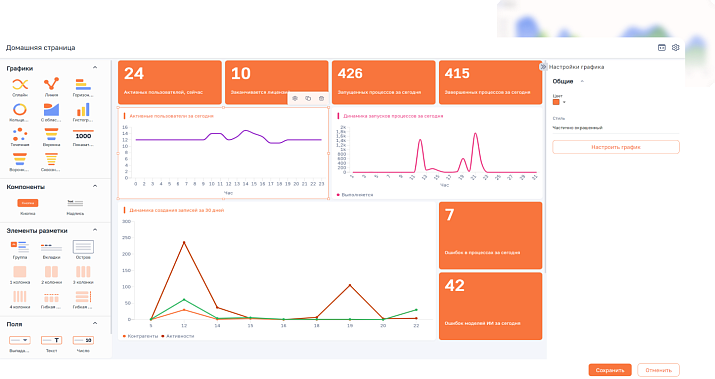Open the Стиль dropdown field
The height and width of the screenshot is (379, 715).
[x=616, y=128]
